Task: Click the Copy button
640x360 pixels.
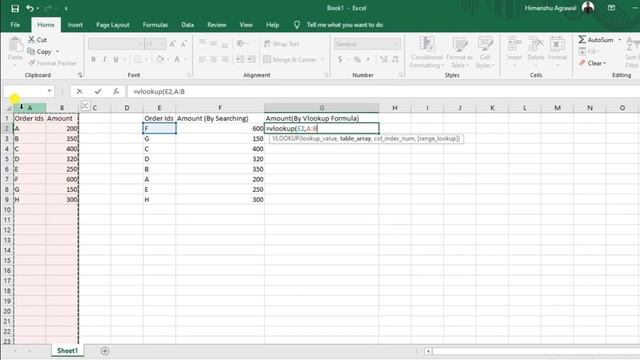Action: click(x=40, y=52)
